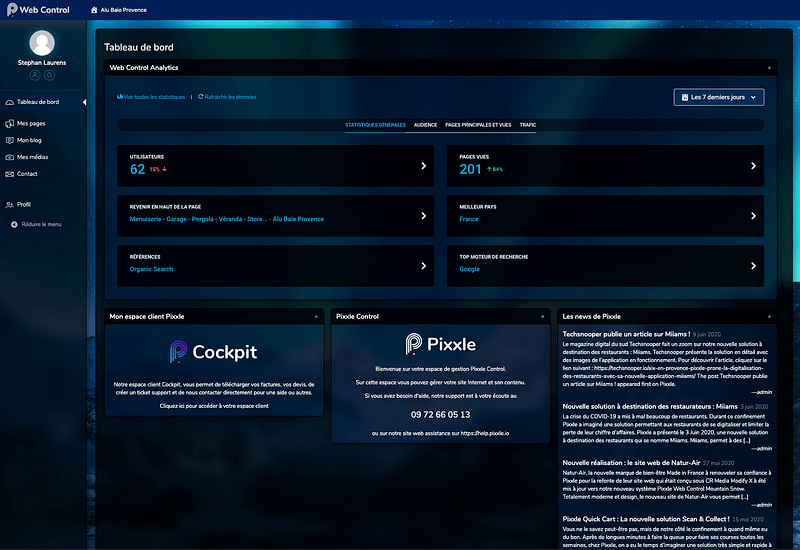Viewport: 800px width, 550px height.
Task: Click Google search engine value
Action: [x=469, y=269]
